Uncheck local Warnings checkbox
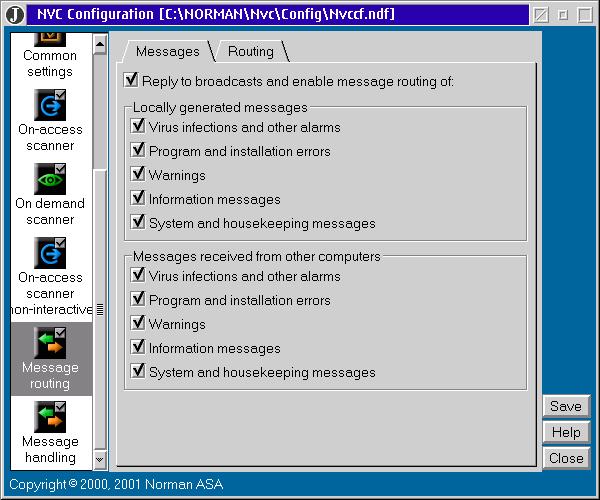 138,174
